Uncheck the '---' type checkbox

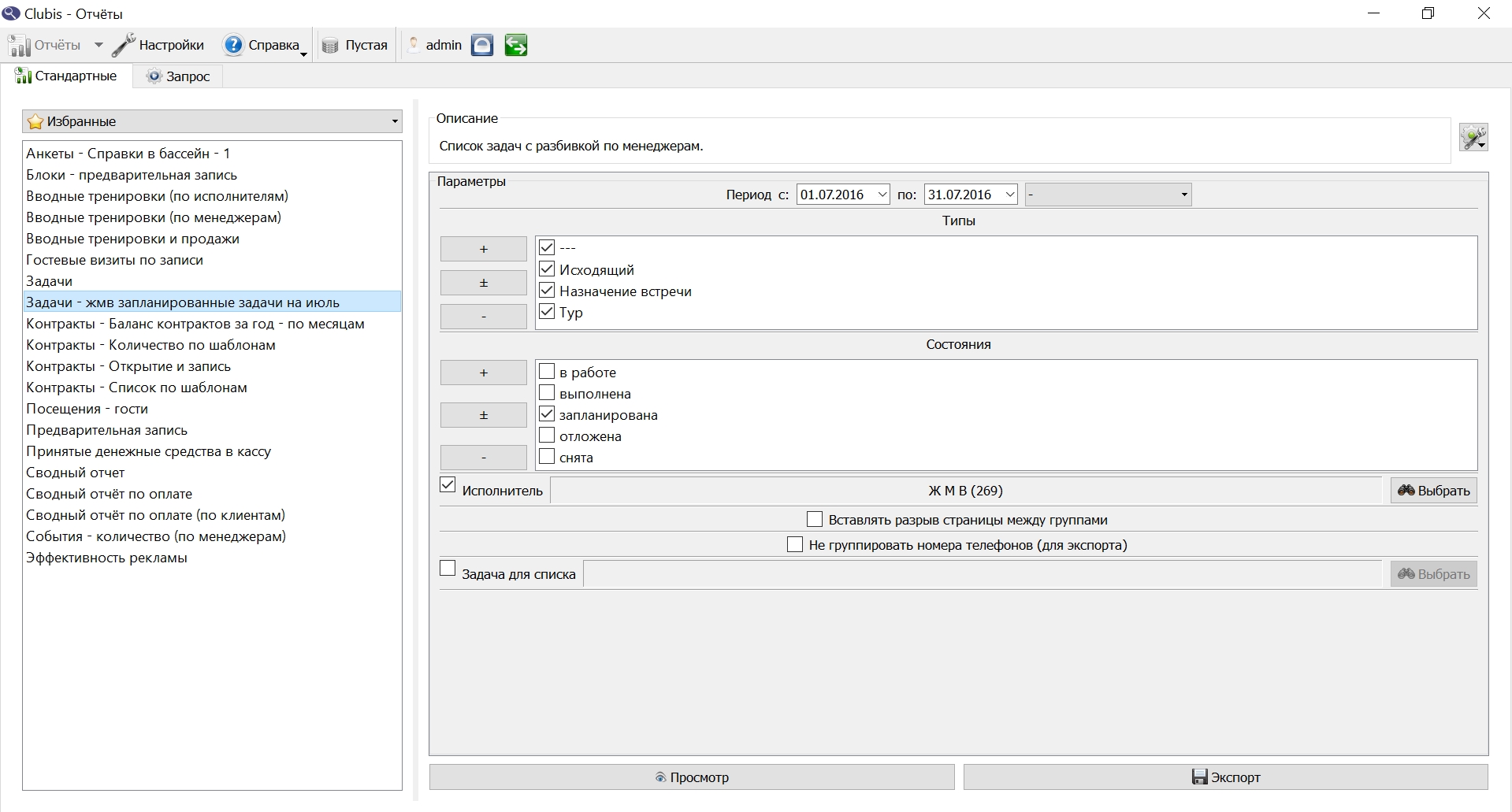click(x=547, y=247)
